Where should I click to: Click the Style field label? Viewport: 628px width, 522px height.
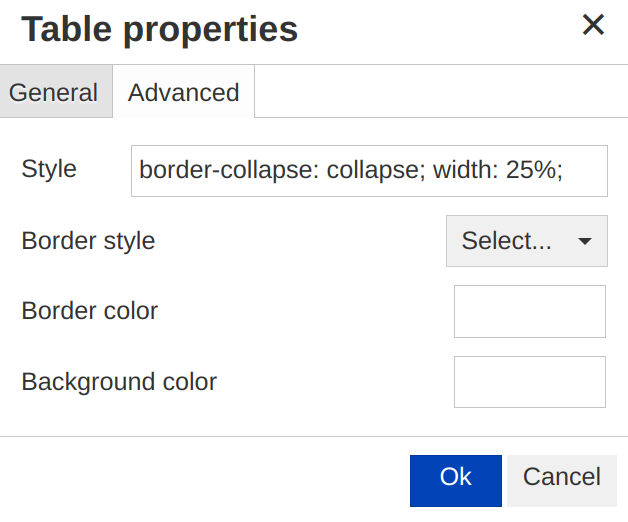pos(49,169)
